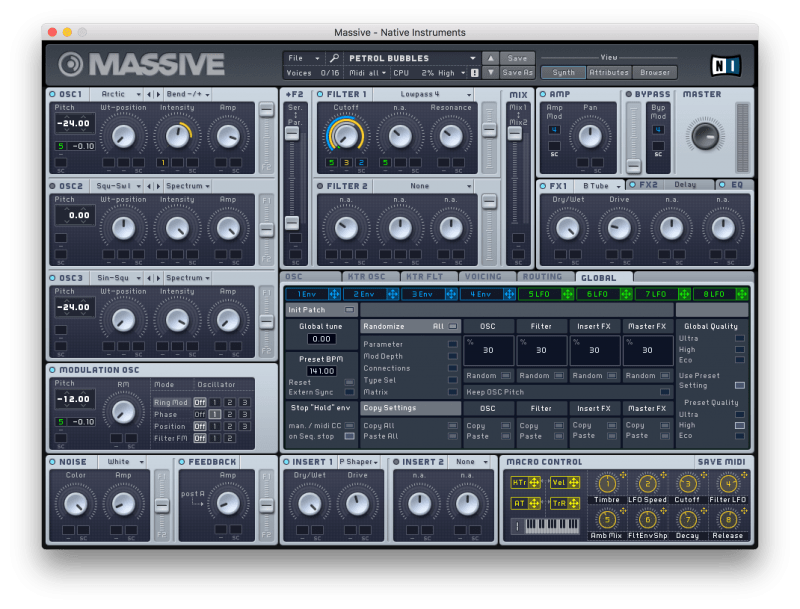800x609 pixels.
Task: Switch to Attributes view
Action: coord(609,72)
